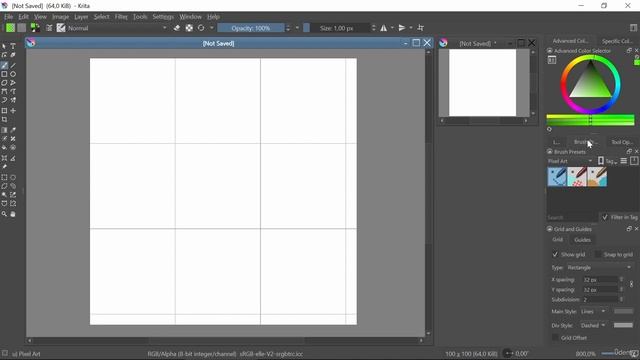Image resolution: width=640 pixels, height=360 pixels.
Task: Click the Fill Patterns toolbar icon
Action: point(22,28)
